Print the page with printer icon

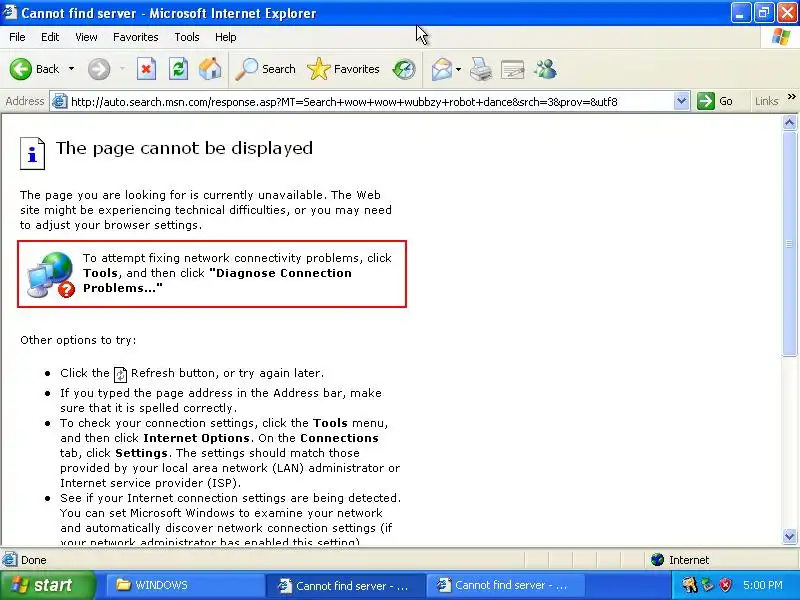pyautogui.click(x=481, y=69)
